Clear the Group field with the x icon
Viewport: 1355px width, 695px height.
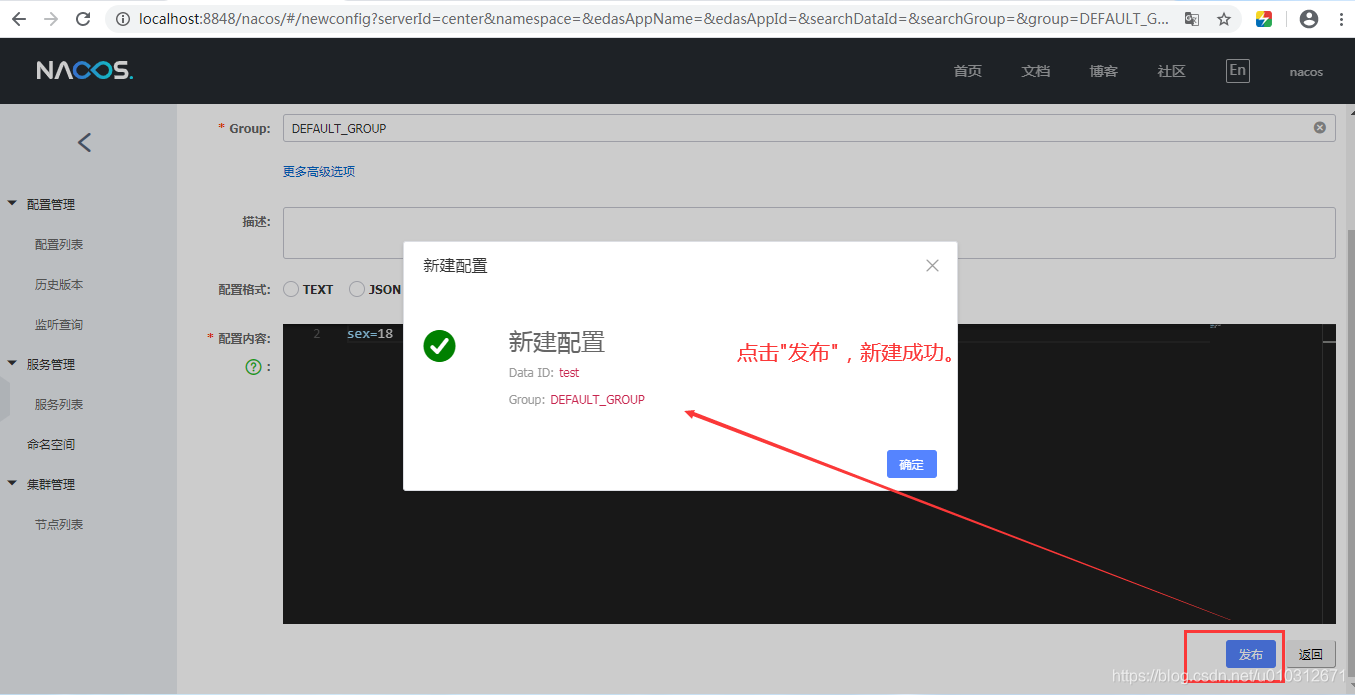tap(1319, 128)
